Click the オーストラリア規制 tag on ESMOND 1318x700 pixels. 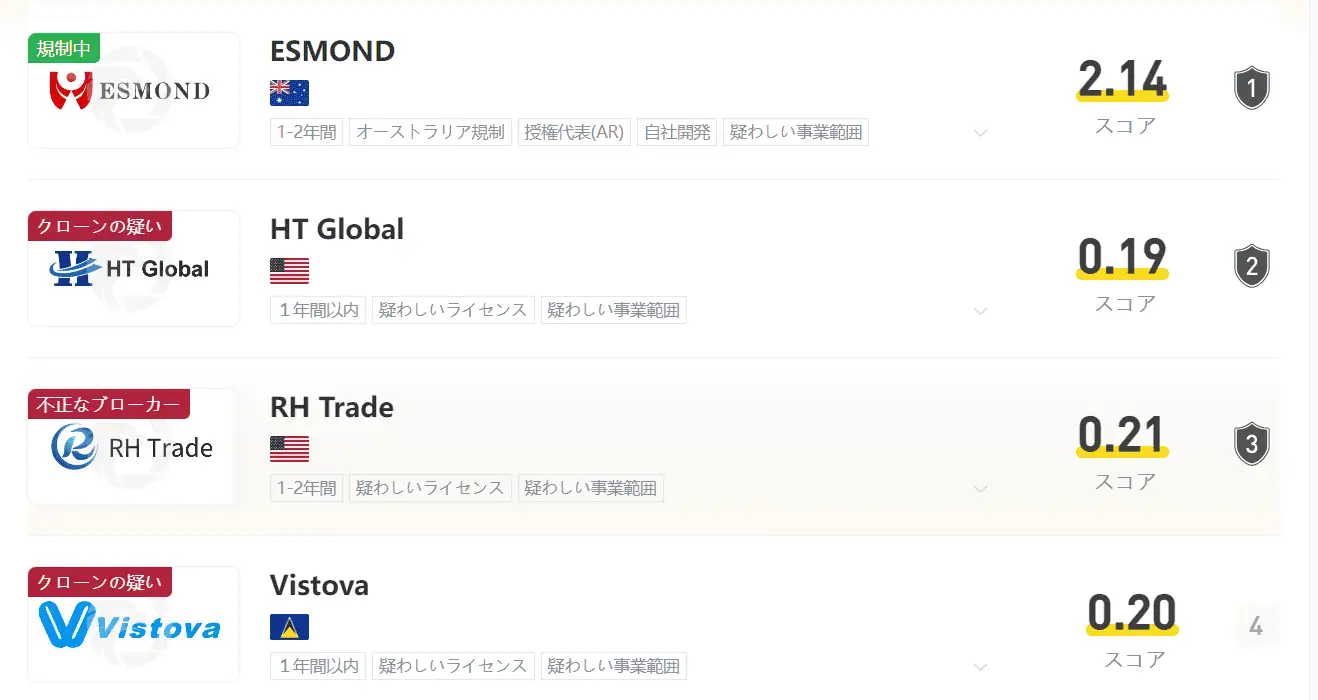430,132
